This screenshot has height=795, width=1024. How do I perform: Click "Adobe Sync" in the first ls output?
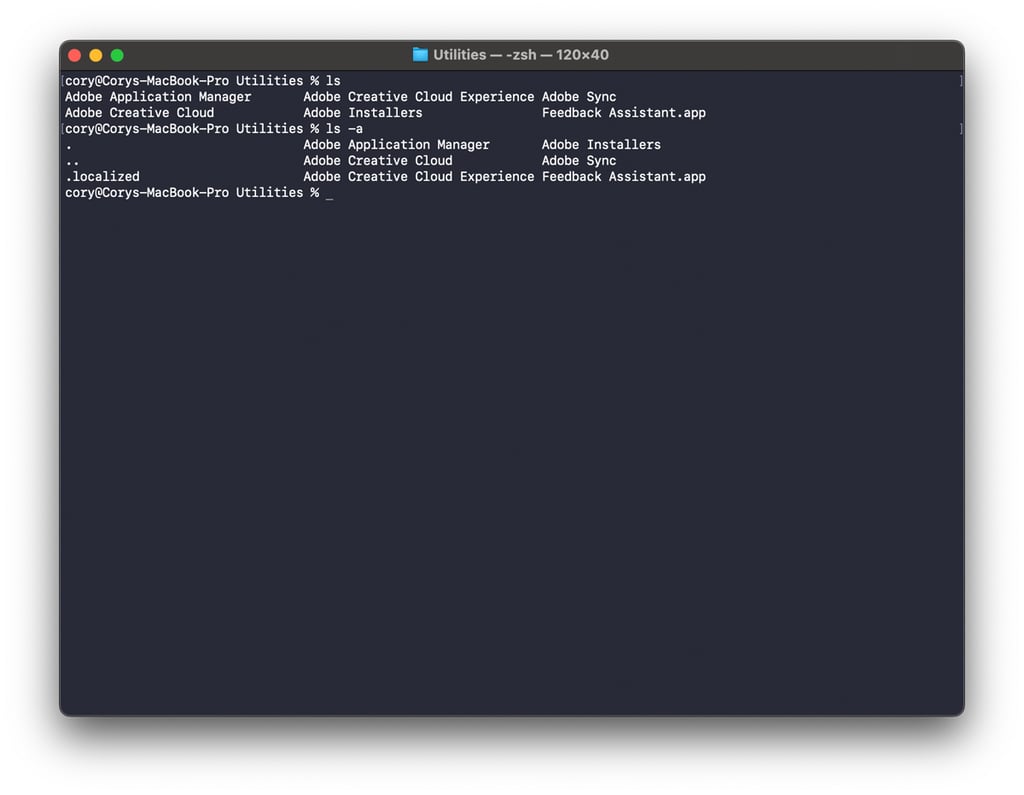coord(578,96)
